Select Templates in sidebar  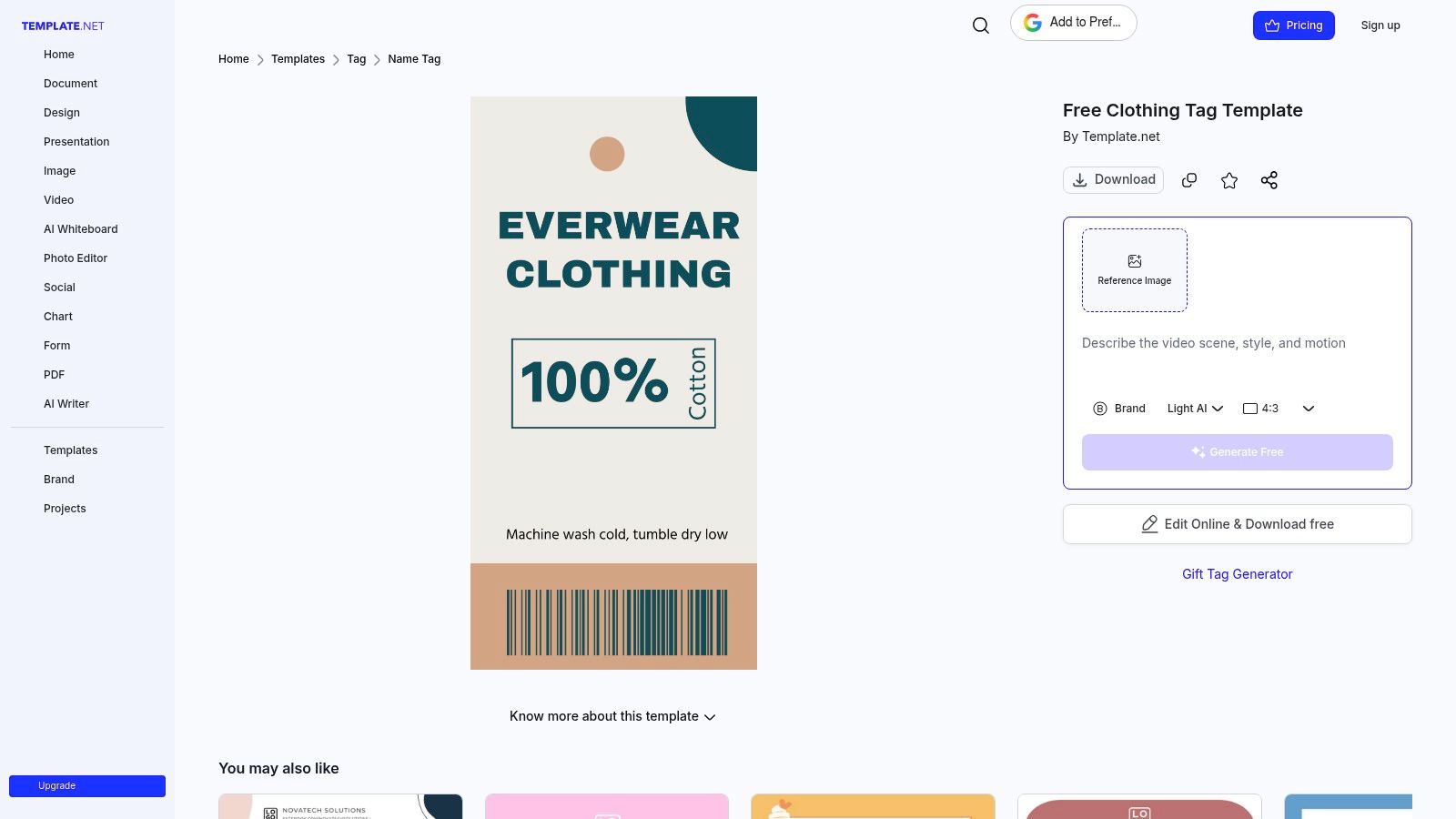[70, 450]
